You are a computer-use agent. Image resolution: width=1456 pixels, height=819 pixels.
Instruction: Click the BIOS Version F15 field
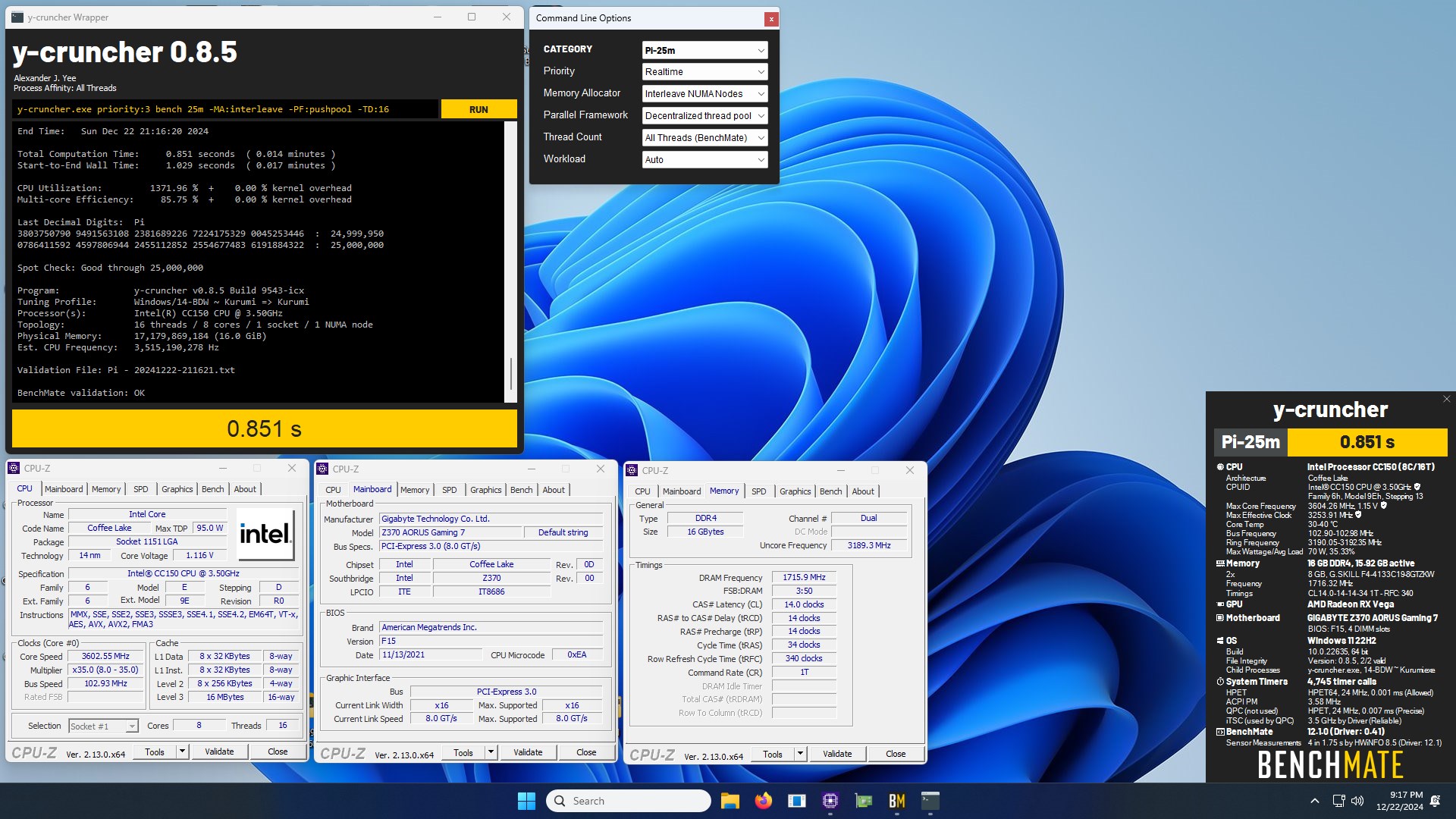click(491, 641)
